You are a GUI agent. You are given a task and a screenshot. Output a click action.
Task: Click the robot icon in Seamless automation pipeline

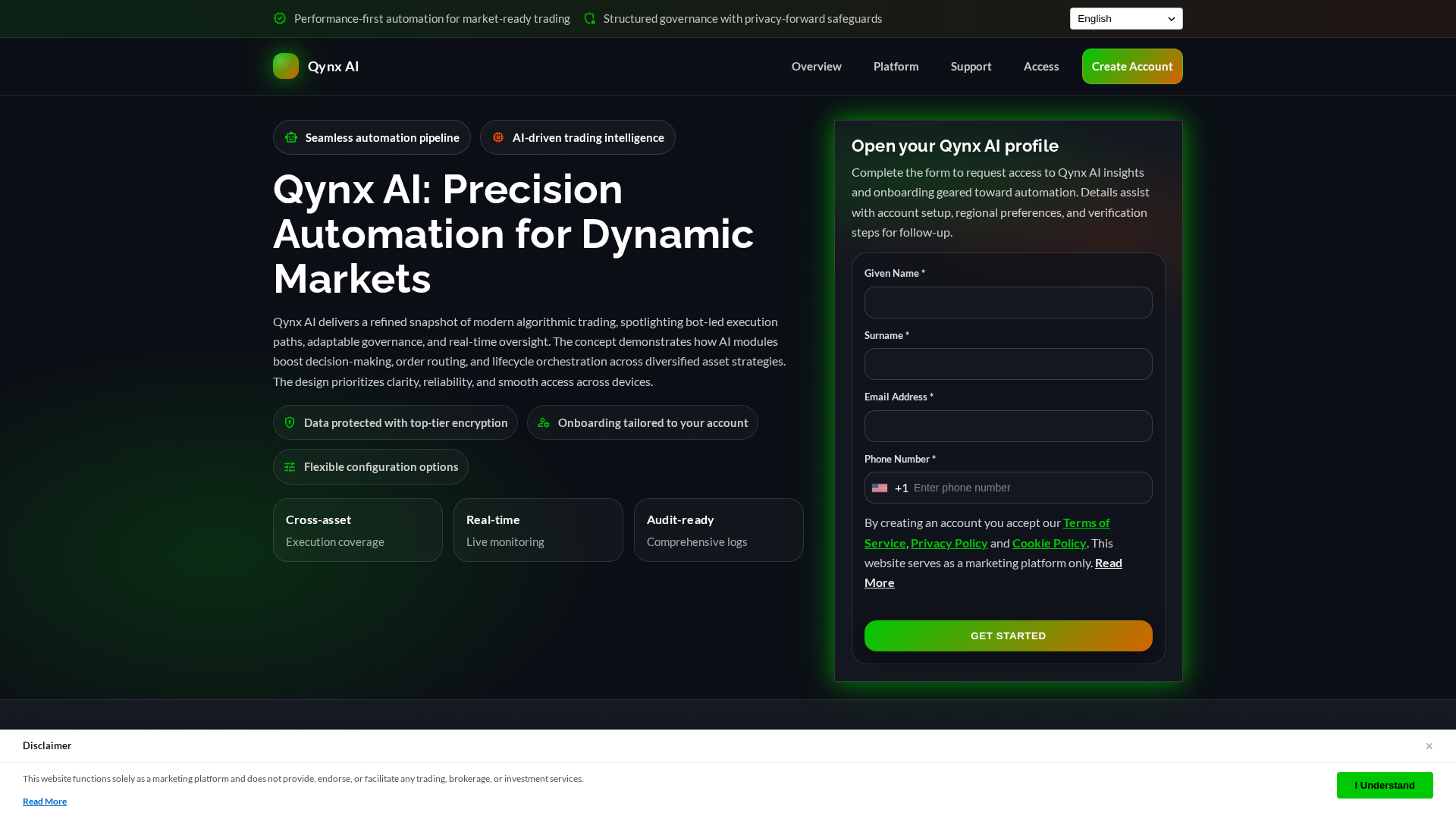(x=291, y=137)
